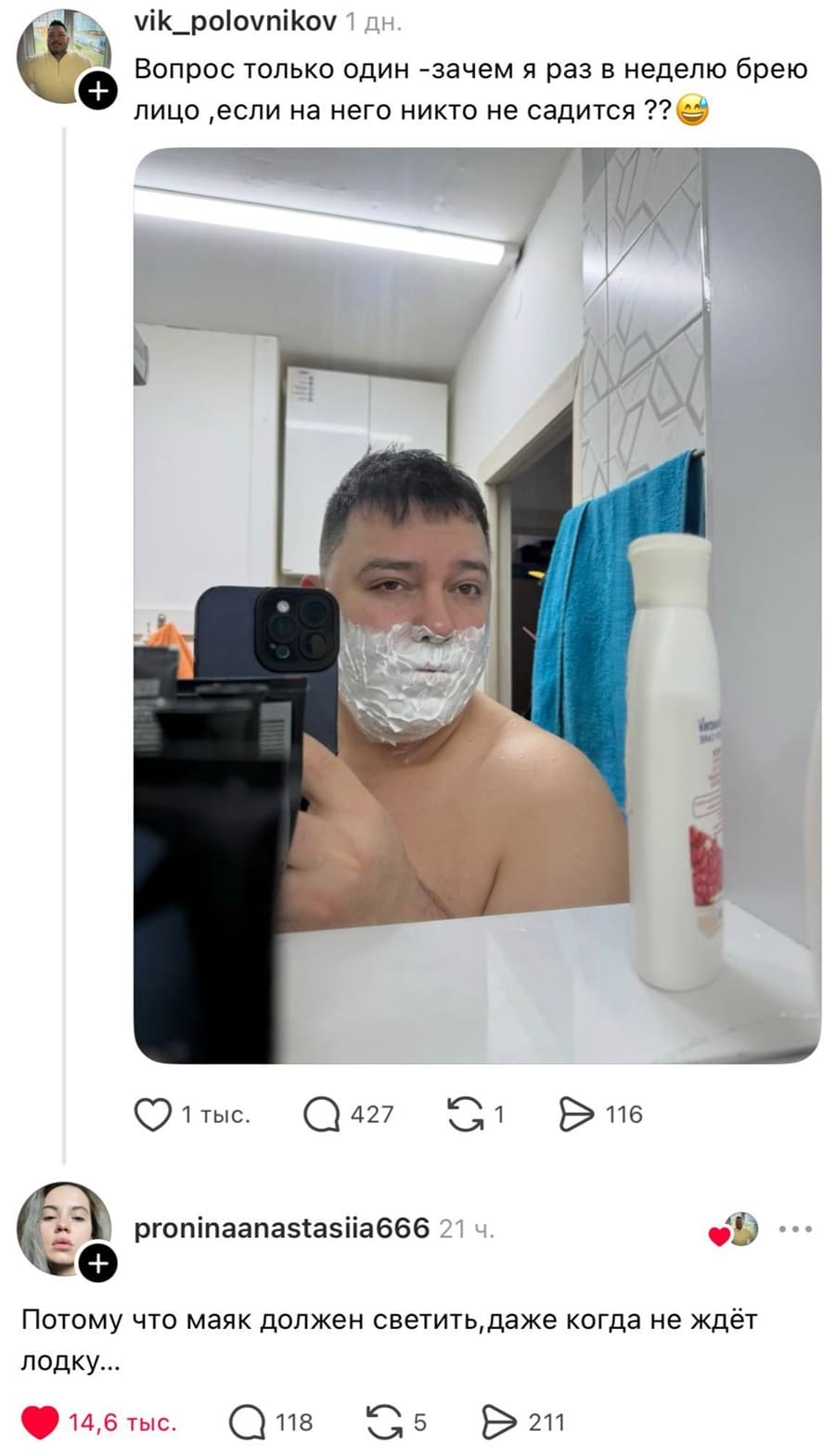The image size is (835, 1456).
Task: Open the reply text about the lighthouse
Action: (390, 1339)
